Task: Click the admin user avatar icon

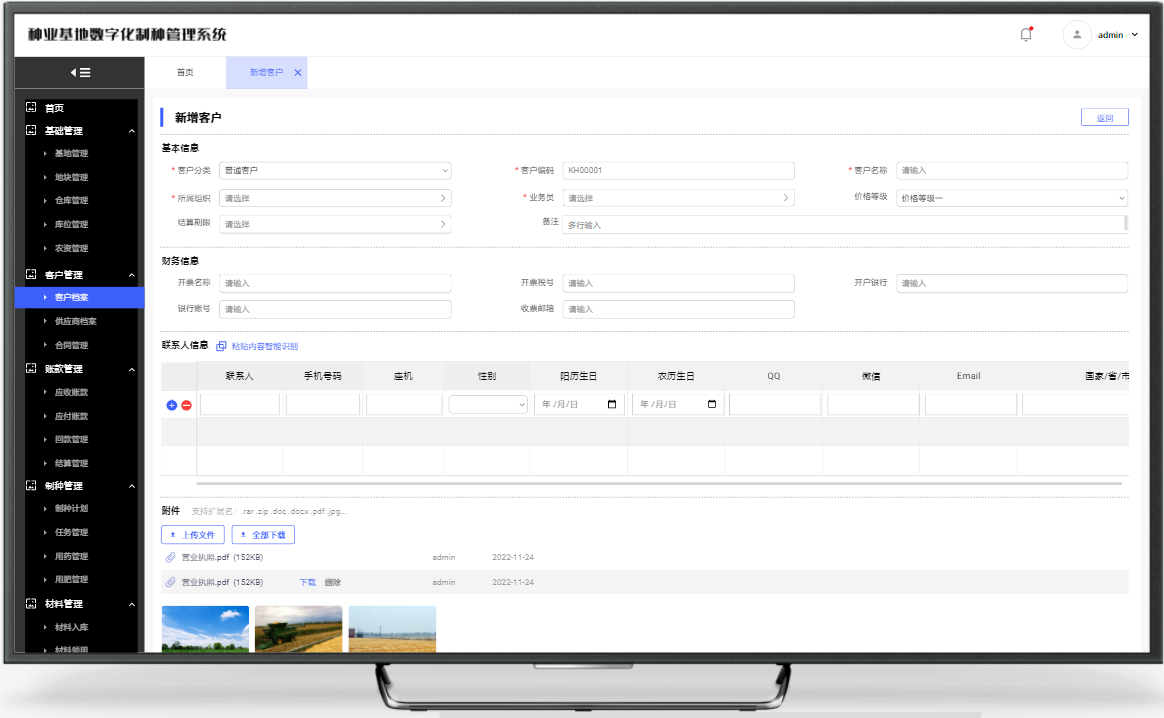Action: pyautogui.click(x=1077, y=35)
